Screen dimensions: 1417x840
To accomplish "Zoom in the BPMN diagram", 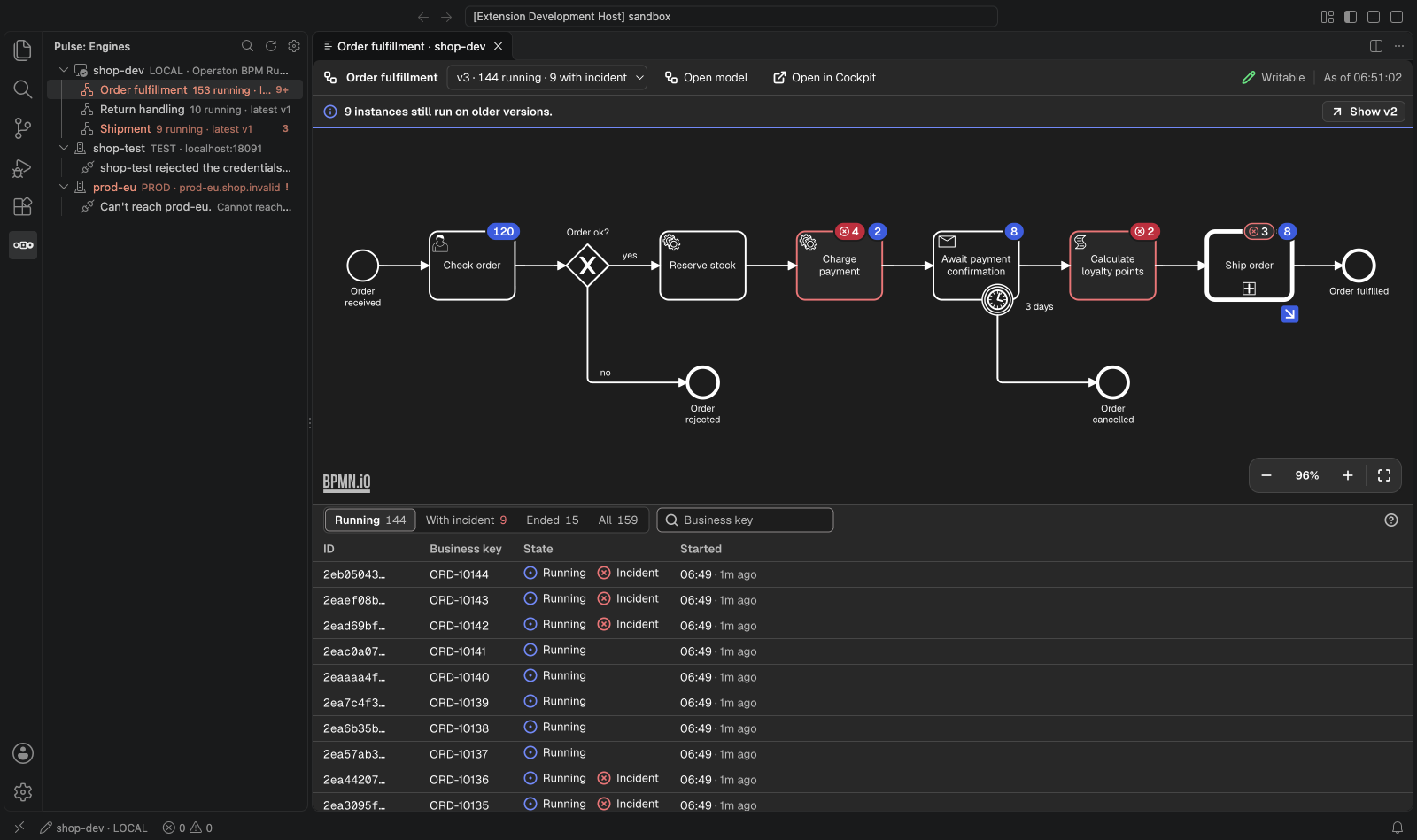I will pyautogui.click(x=1348, y=475).
